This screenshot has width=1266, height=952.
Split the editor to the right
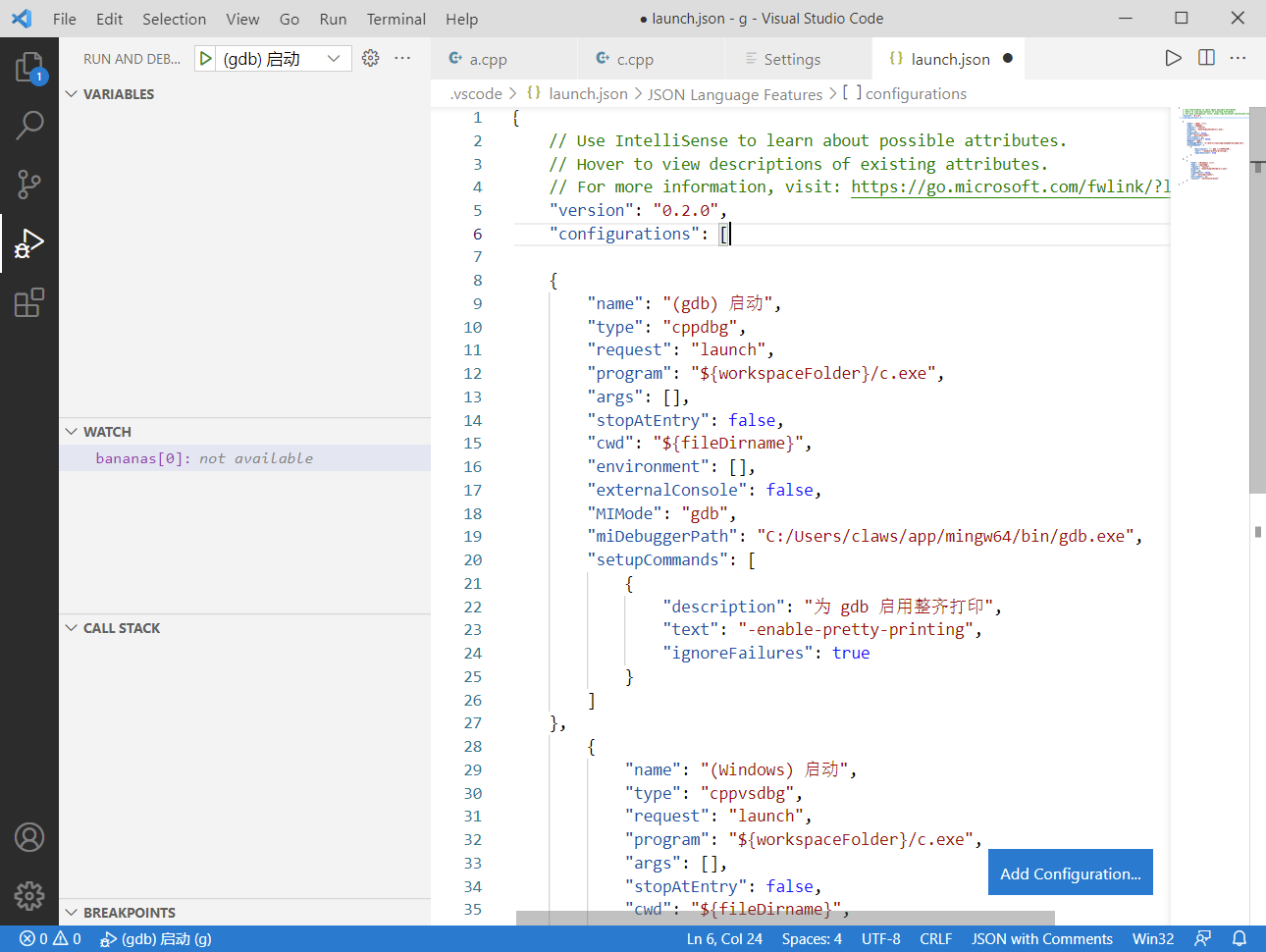pos(1206,58)
